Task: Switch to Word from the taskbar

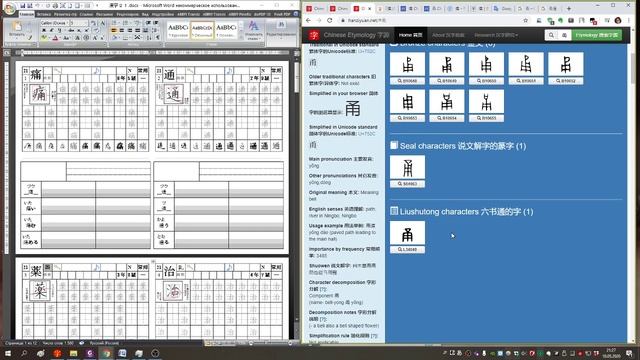Action: [122, 353]
